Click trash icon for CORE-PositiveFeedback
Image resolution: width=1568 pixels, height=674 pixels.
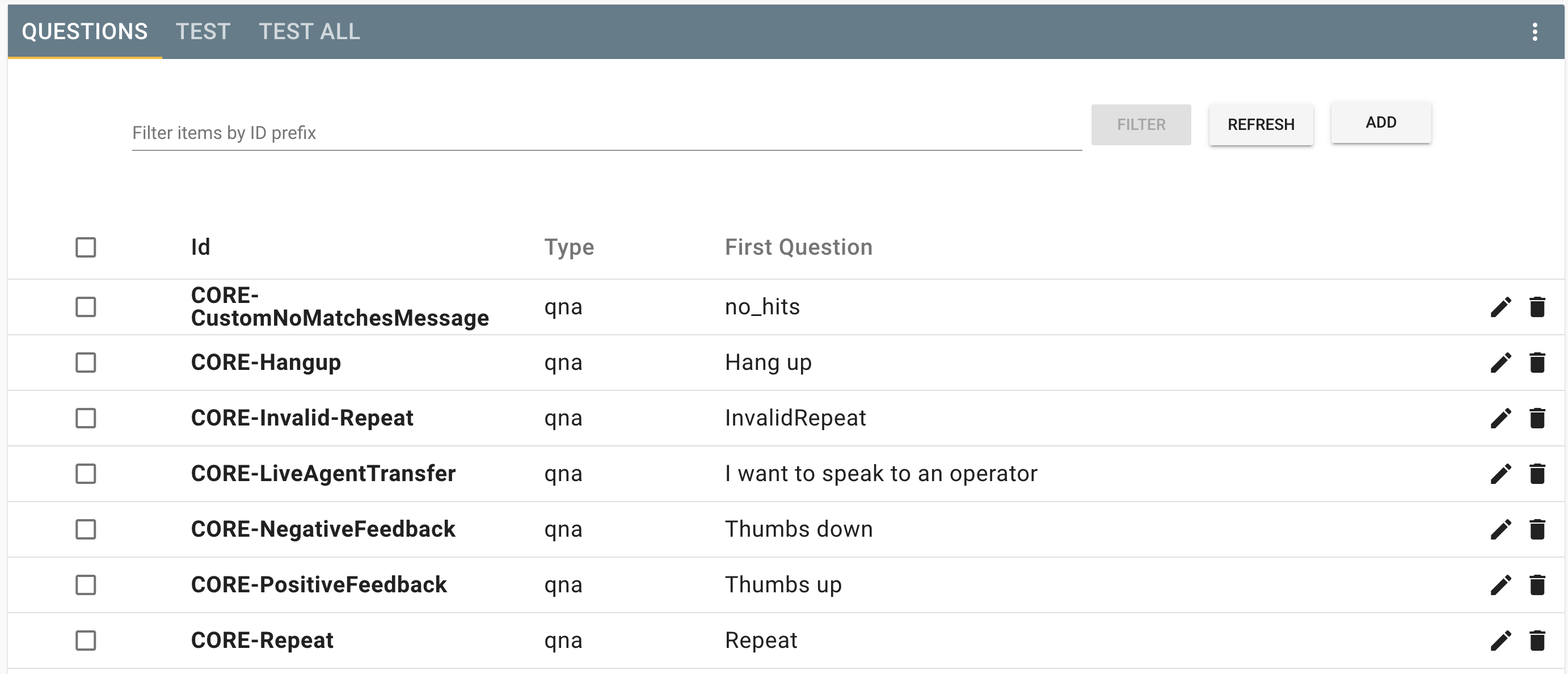[x=1537, y=584]
